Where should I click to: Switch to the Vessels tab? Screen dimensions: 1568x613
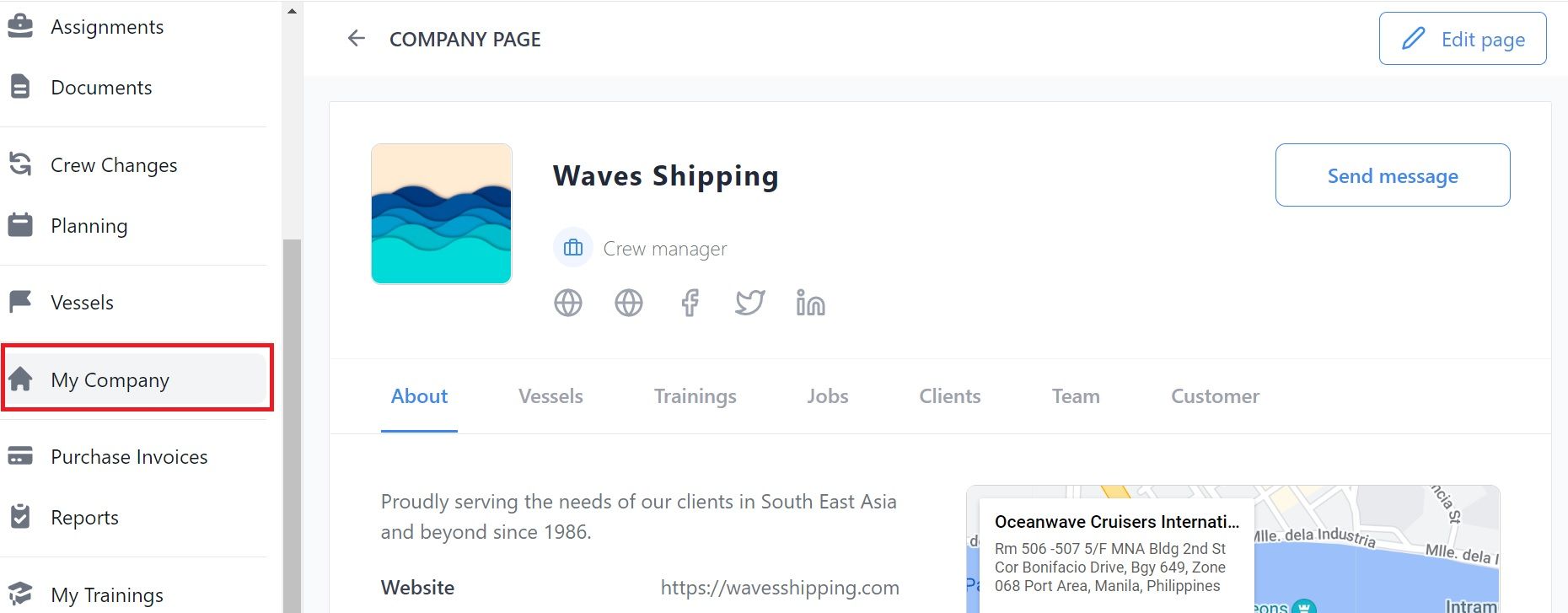coord(550,396)
